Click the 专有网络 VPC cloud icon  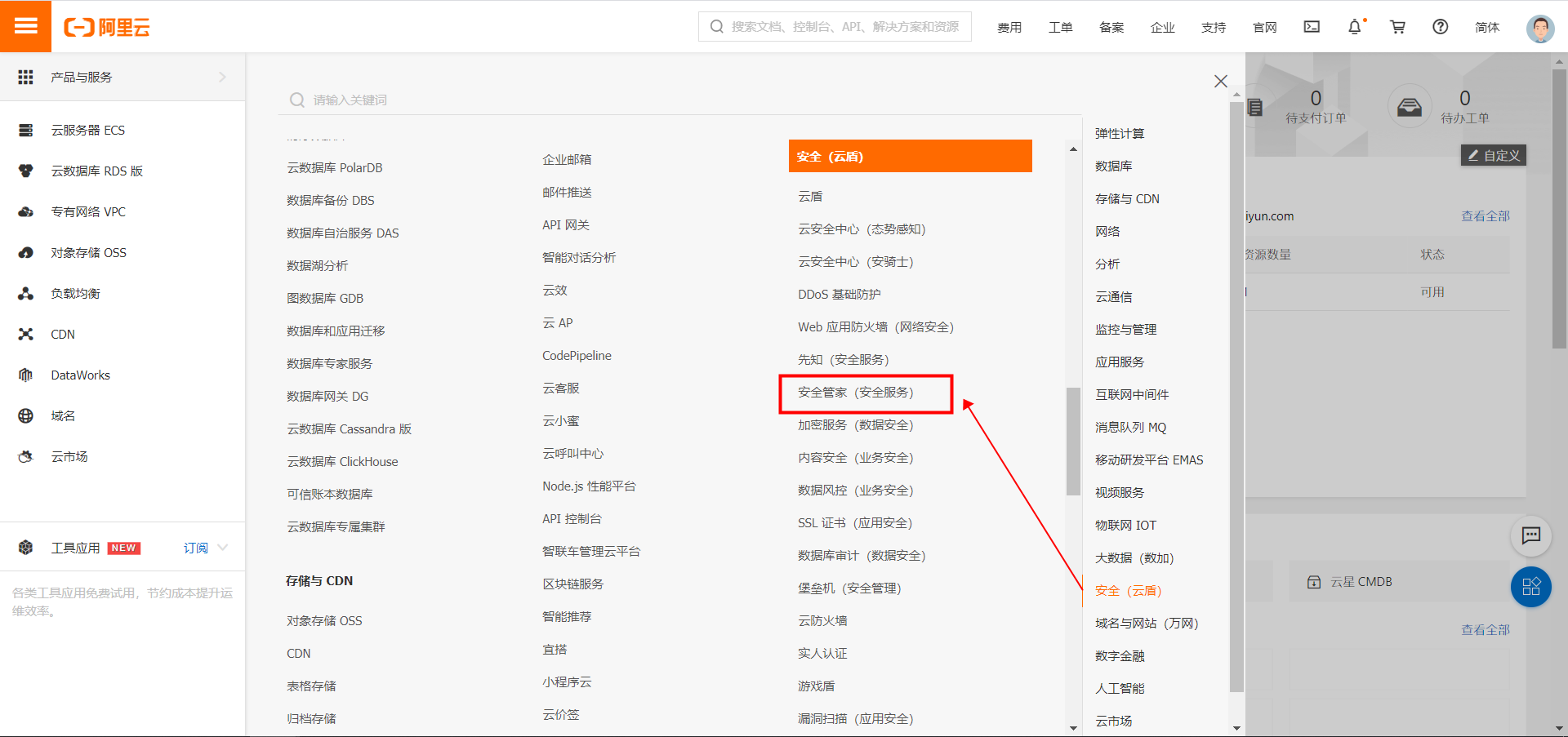click(x=26, y=211)
